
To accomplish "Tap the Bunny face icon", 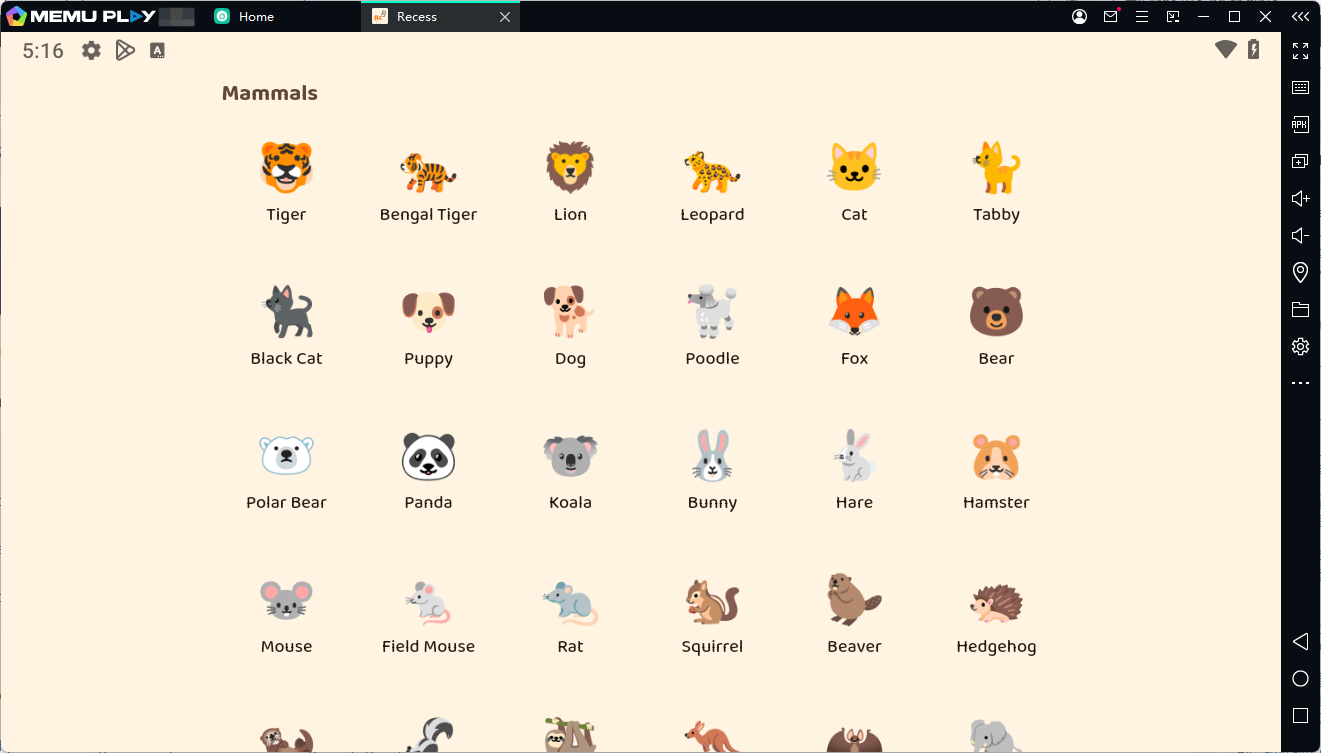I will (712, 455).
